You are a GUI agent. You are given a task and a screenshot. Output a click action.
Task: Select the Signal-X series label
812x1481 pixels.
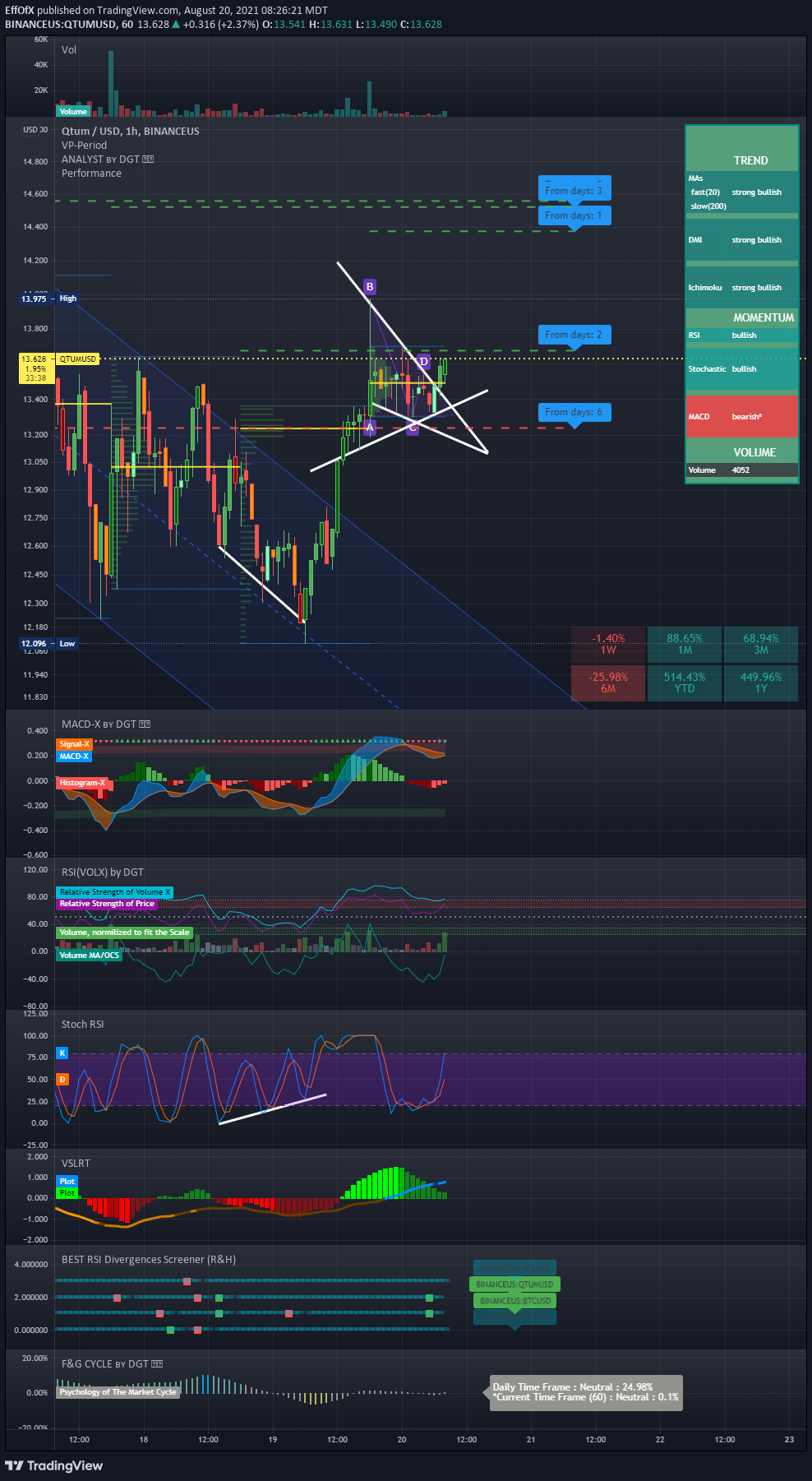click(x=74, y=744)
